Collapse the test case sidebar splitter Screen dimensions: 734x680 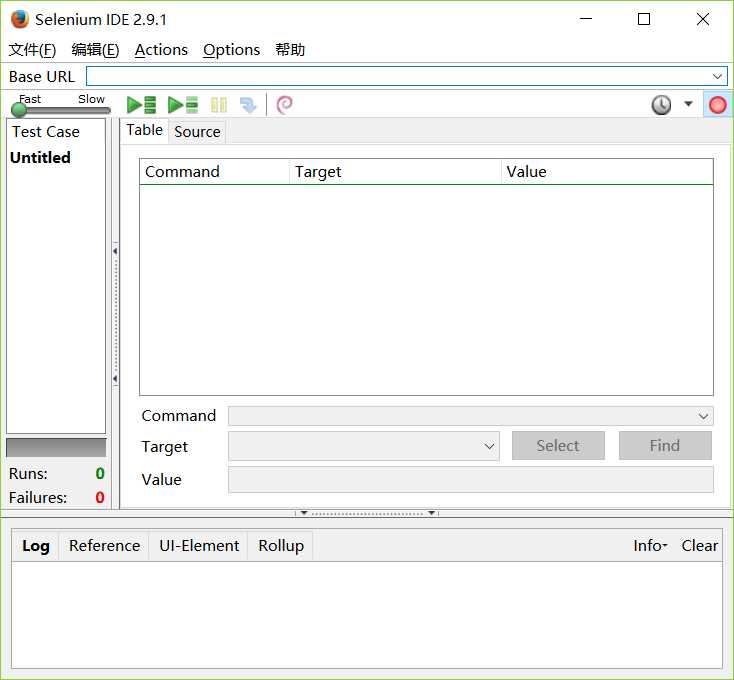(115, 314)
